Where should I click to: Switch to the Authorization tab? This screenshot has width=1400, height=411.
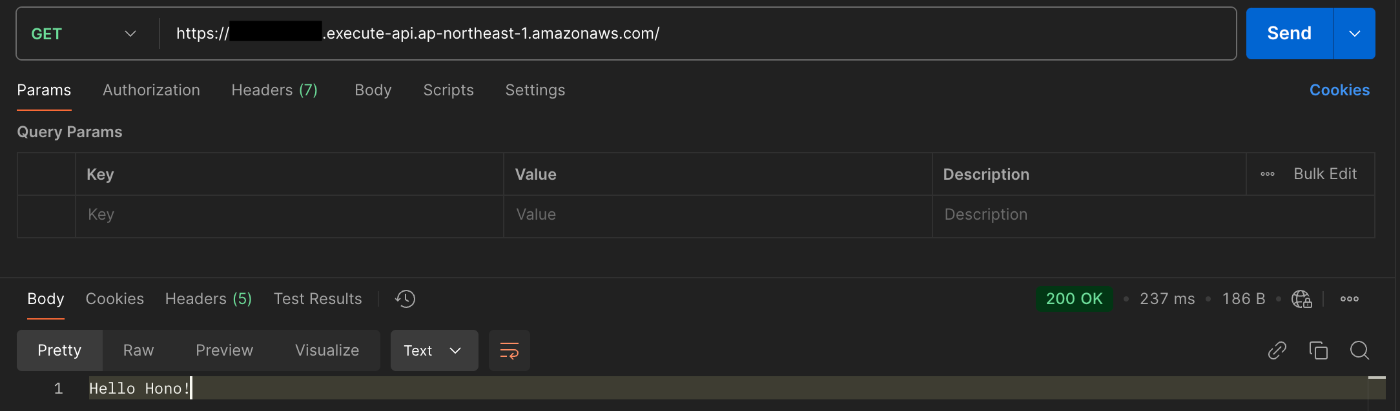tap(151, 90)
